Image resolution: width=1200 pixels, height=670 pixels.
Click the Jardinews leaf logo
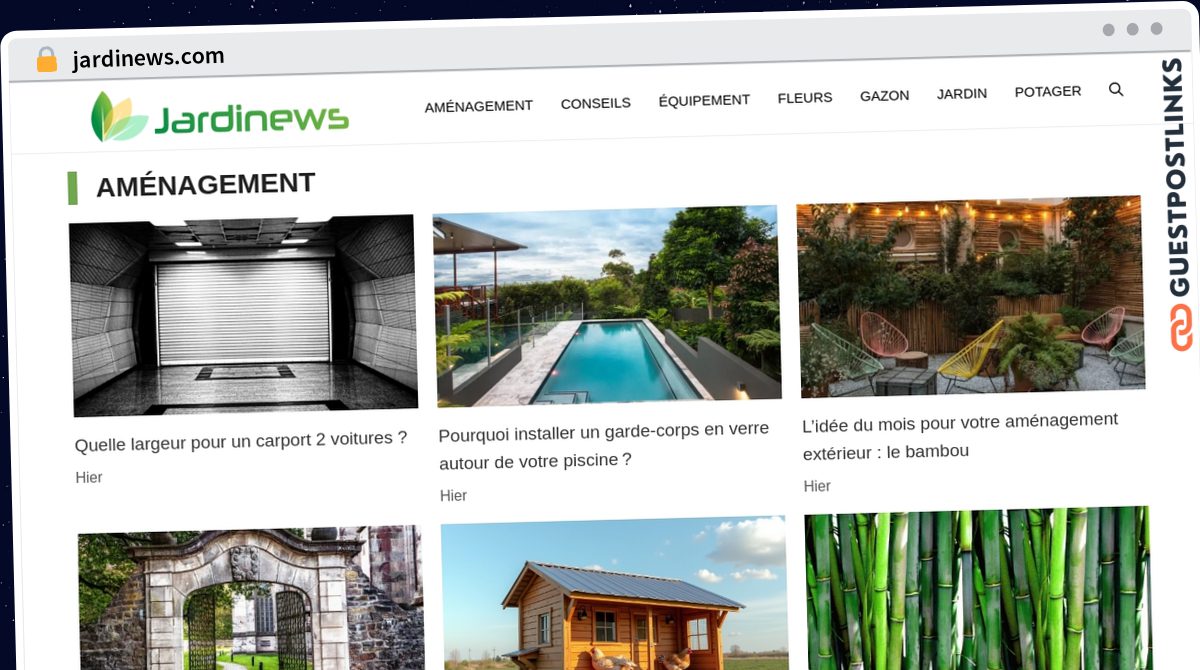coord(119,117)
